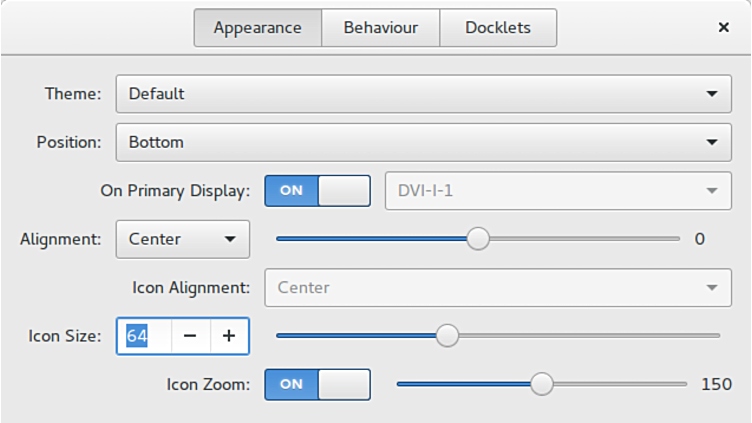752x423 pixels.
Task: Expand the Icon Alignment dropdown
Action: point(497,288)
